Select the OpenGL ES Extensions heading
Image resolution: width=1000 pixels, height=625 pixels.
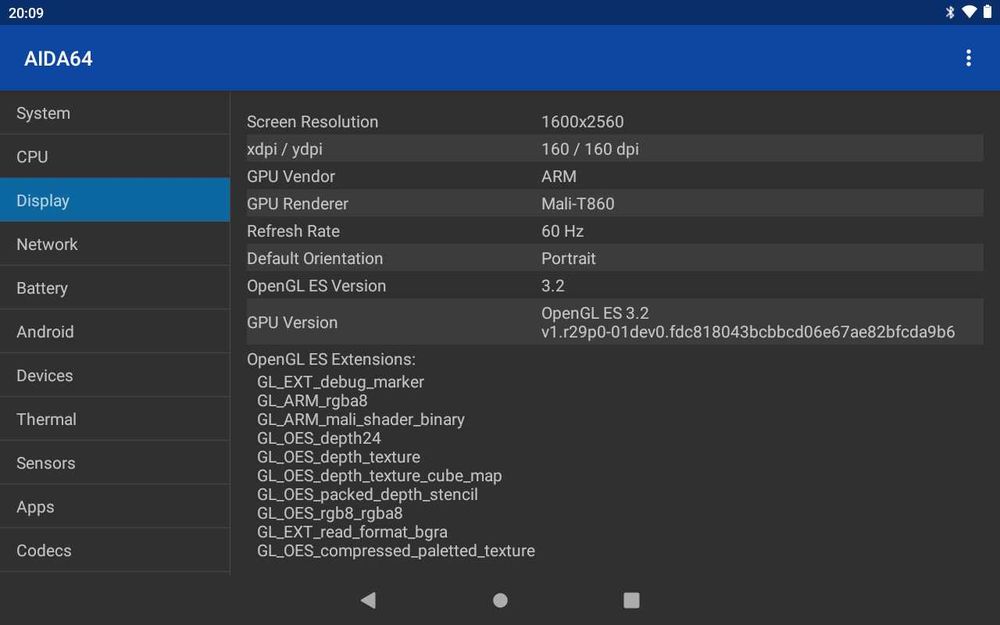click(x=331, y=360)
